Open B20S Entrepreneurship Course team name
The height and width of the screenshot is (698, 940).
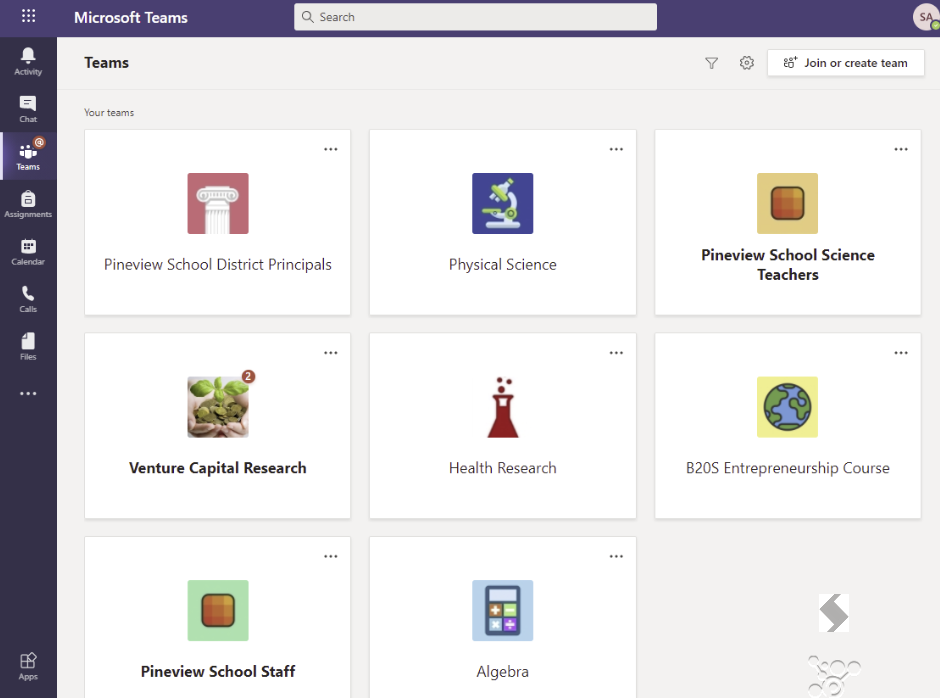point(788,468)
